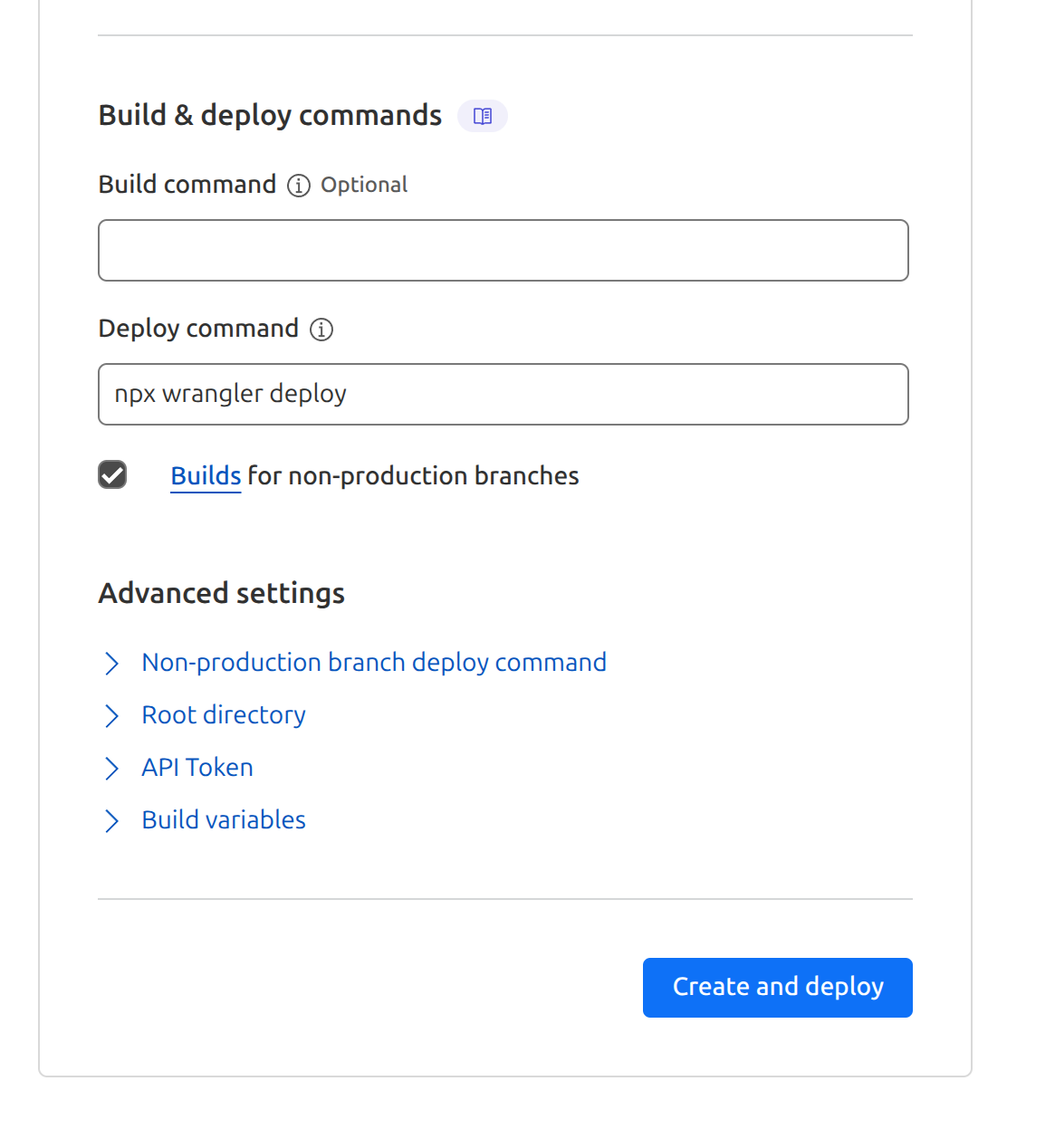
Task: Open the Build & deploy commands documentation icon
Action: 483,116
